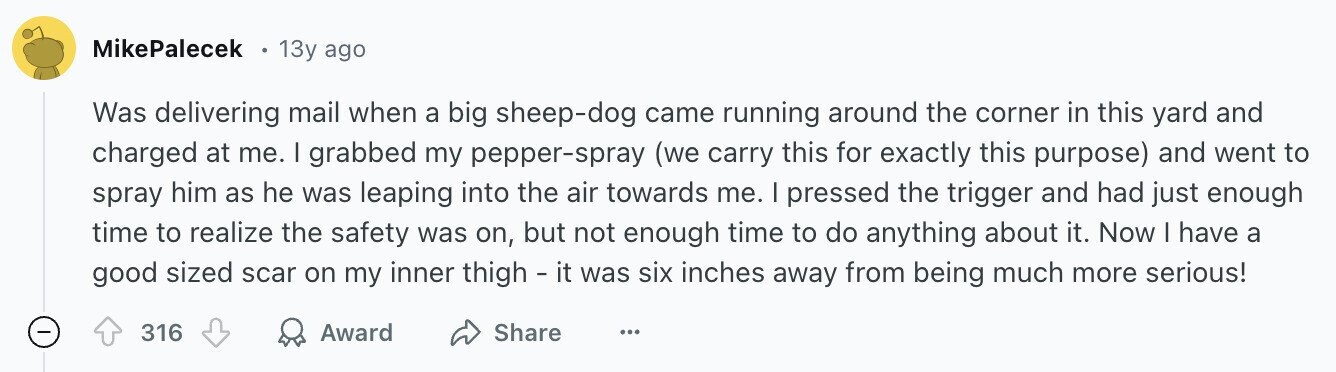Open the '13y ago' timestamp permalink
This screenshot has width=1336, height=372.
point(322,48)
